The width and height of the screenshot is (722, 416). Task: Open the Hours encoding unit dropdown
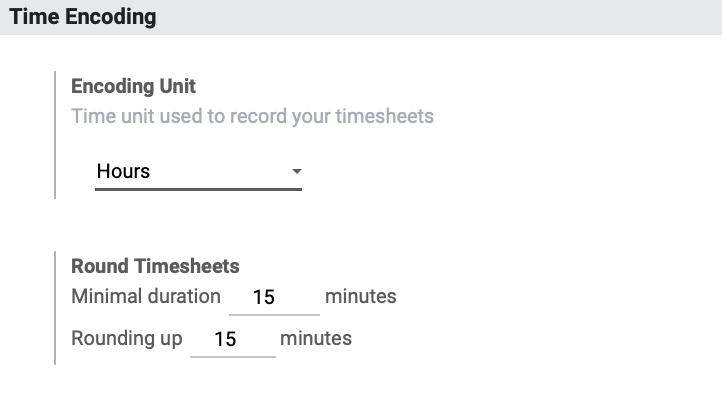pyautogui.click(x=198, y=172)
